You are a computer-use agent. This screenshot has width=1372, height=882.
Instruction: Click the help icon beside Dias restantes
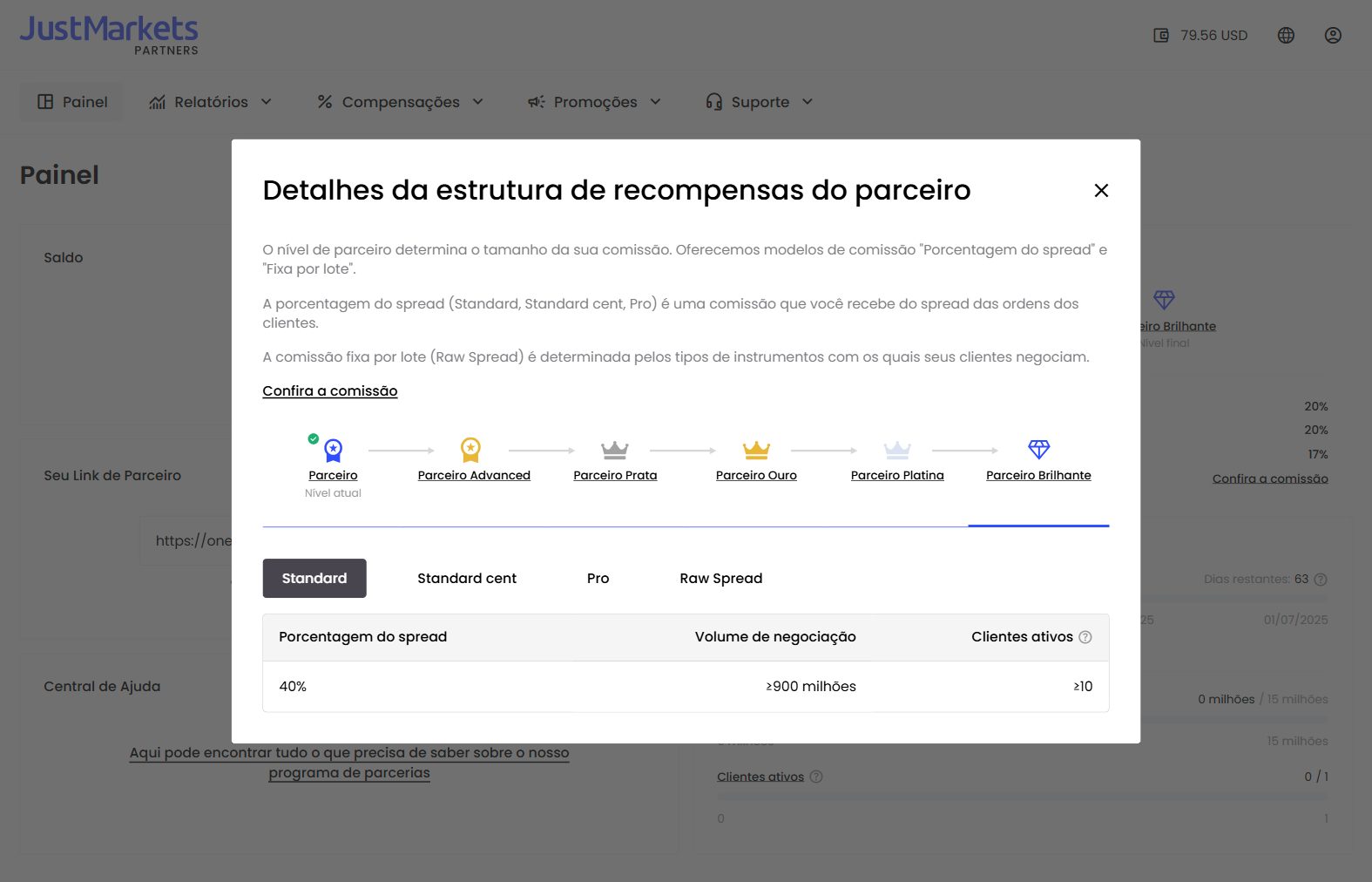[x=1321, y=580]
